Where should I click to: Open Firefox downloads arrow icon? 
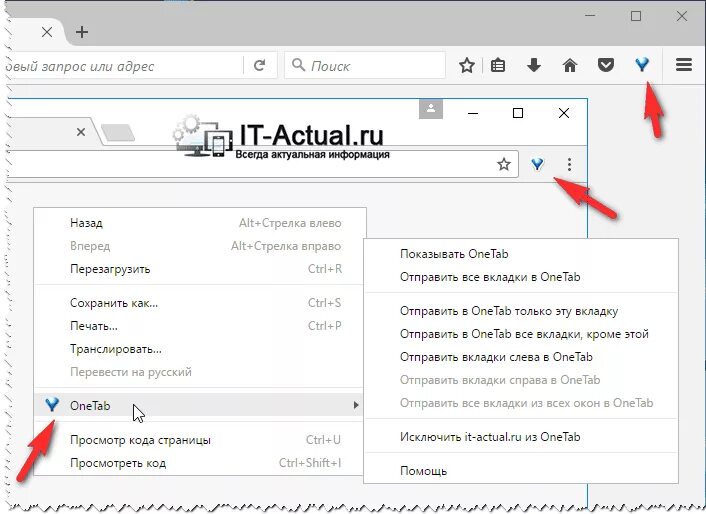(534, 66)
